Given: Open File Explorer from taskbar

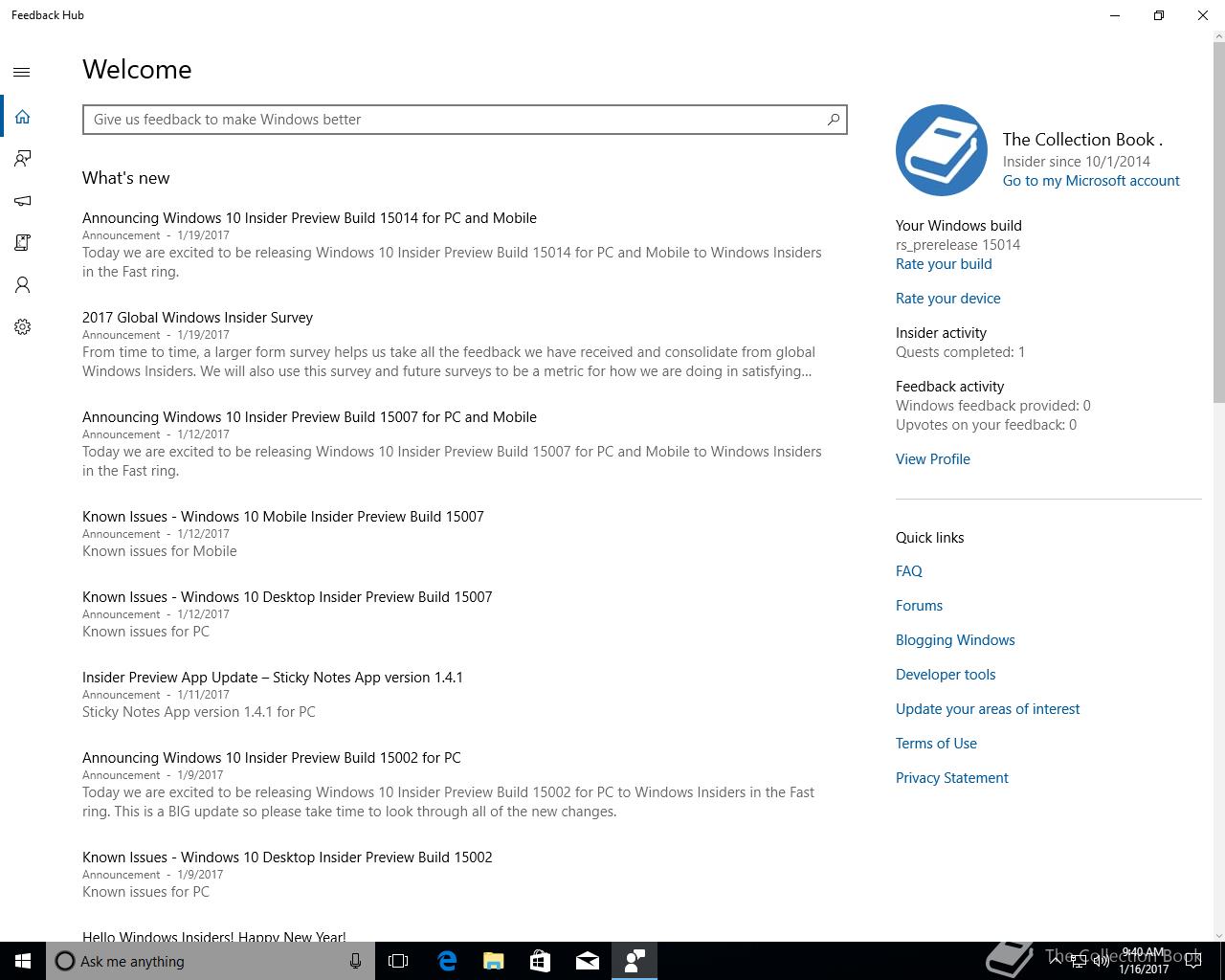Looking at the screenshot, I should click(x=493, y=961).
